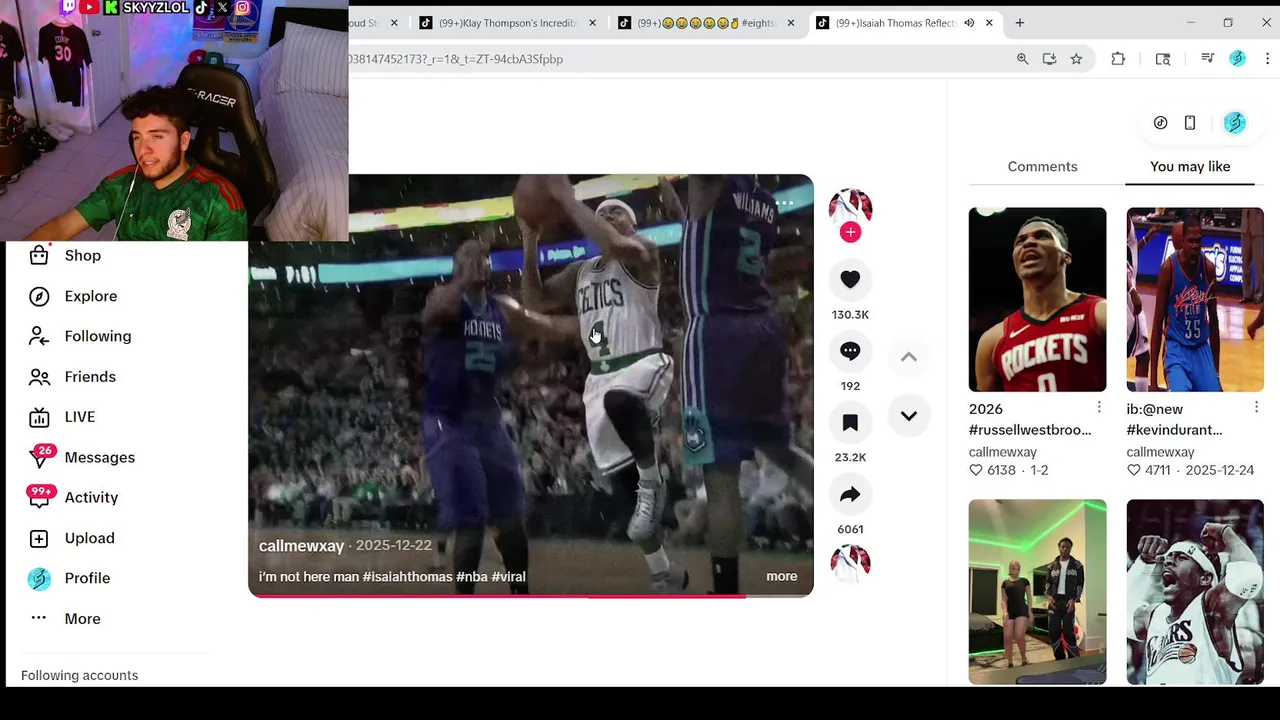The image size is (1280, 720).
Task: Open the profile avatar at the top of the page
Action: click(x=1234, y=122)
